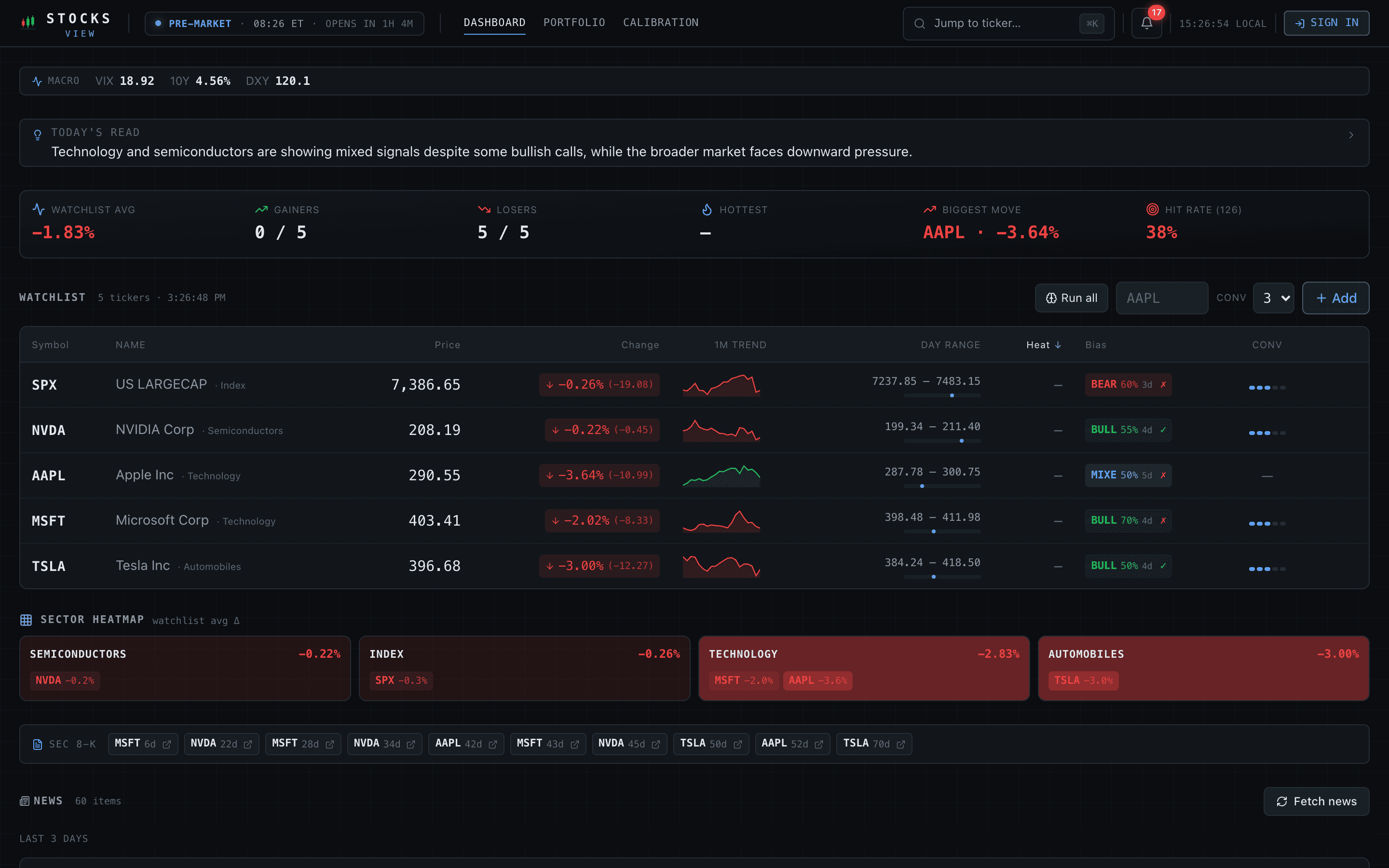Click the TSLA BULL 50% bias badge

[1128, 566]
